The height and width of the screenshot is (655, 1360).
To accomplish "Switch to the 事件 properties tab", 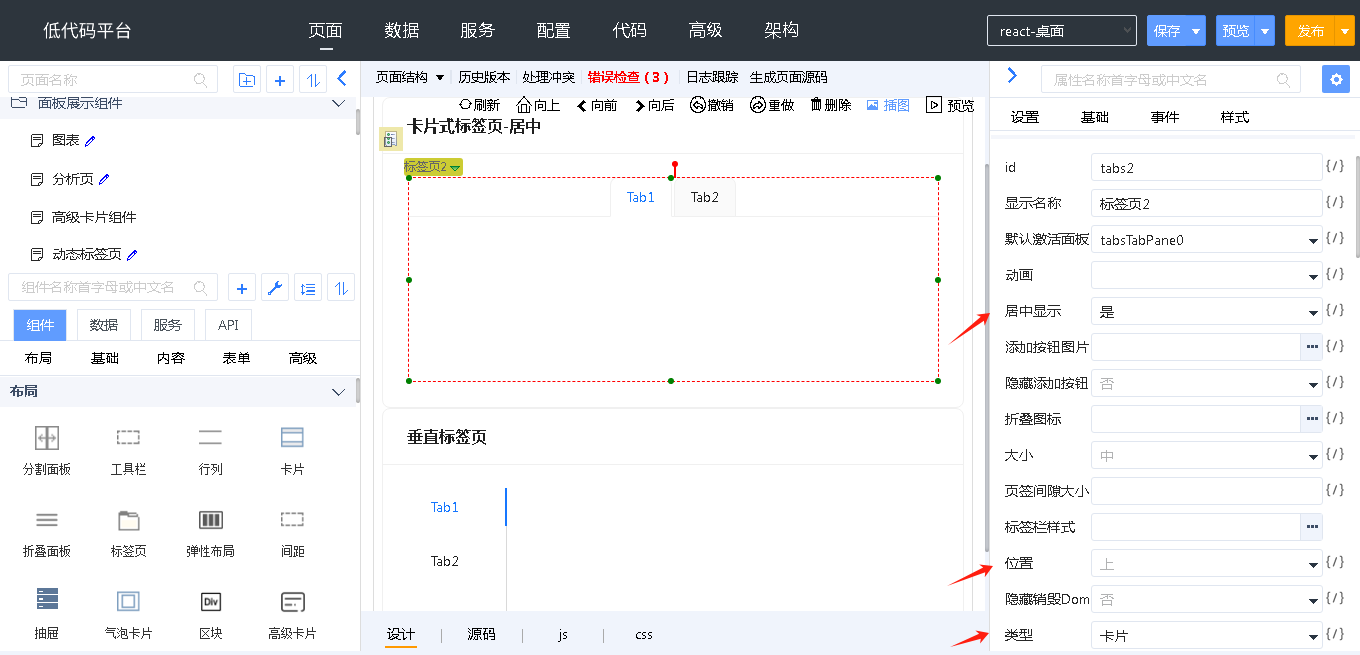I will [1165, 117].
